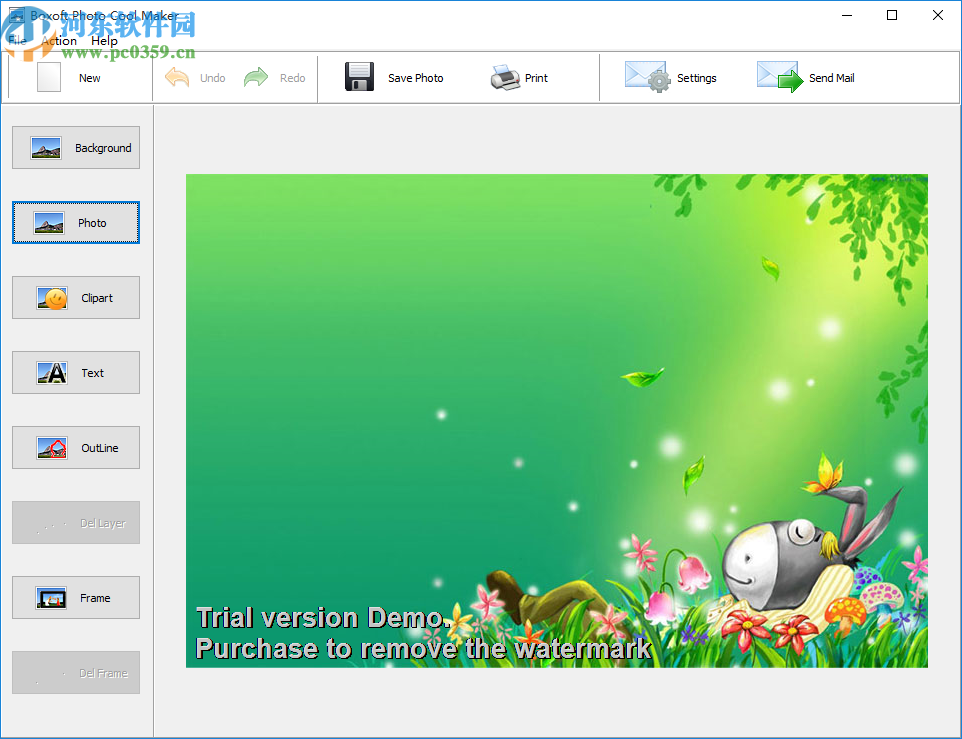Click the disabled Del Layer button
The width and height of the screenshot is (962, 739).
click(x=76, y=523)
